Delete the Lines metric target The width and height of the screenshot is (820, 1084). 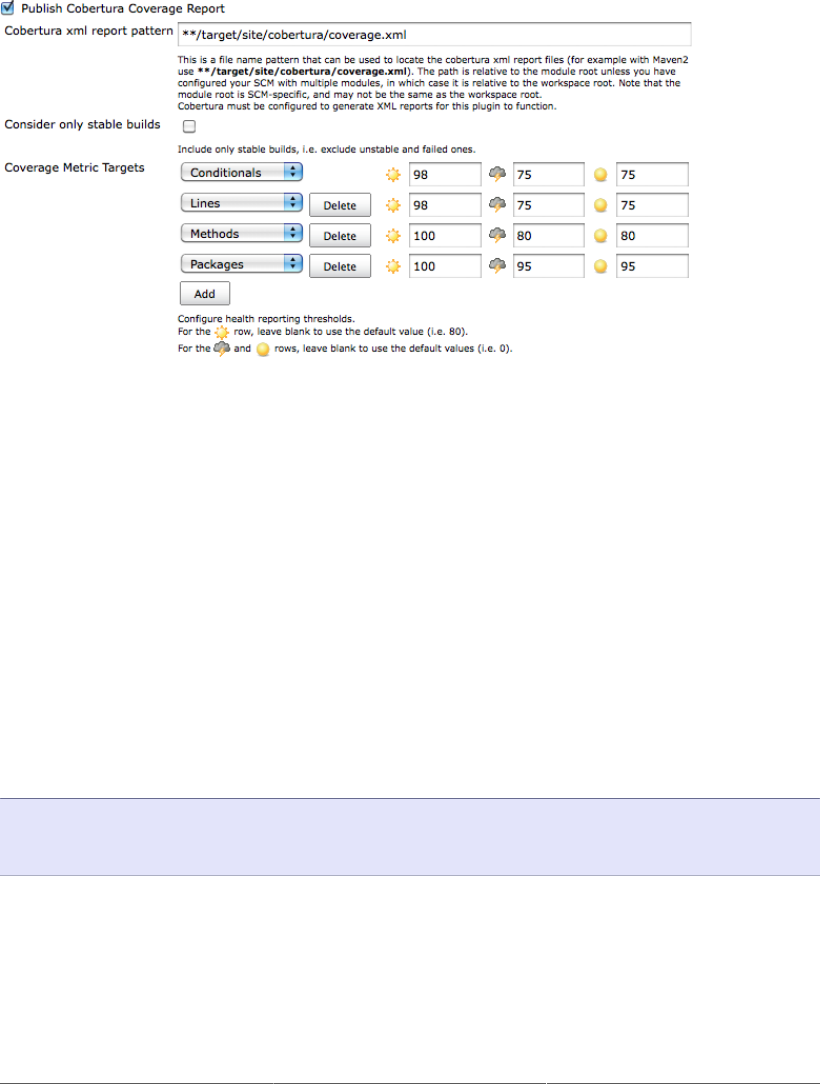pos(339,205)
